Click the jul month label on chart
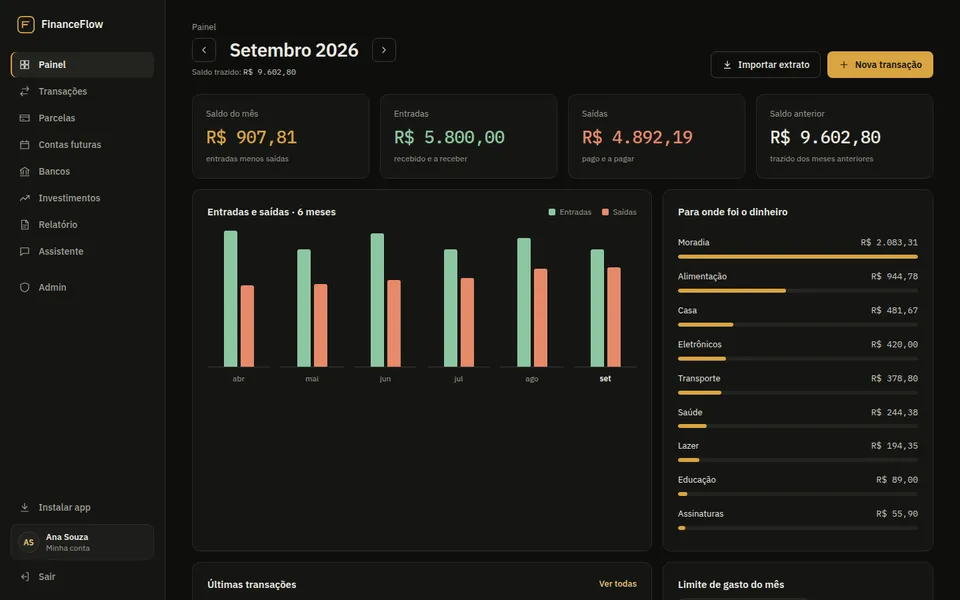960x600 pixels. 458,379
